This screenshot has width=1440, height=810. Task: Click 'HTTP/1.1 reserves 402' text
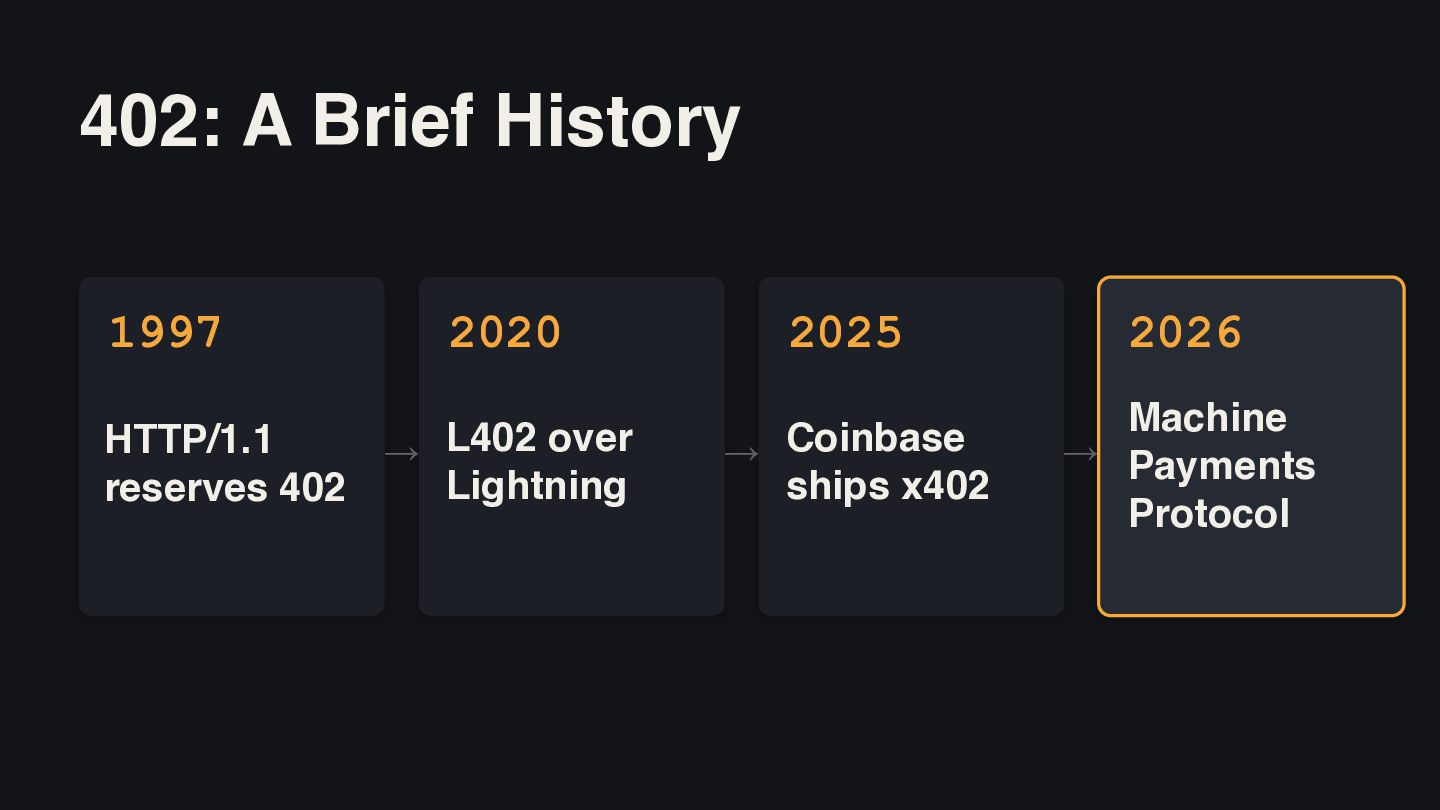point(225,463)
